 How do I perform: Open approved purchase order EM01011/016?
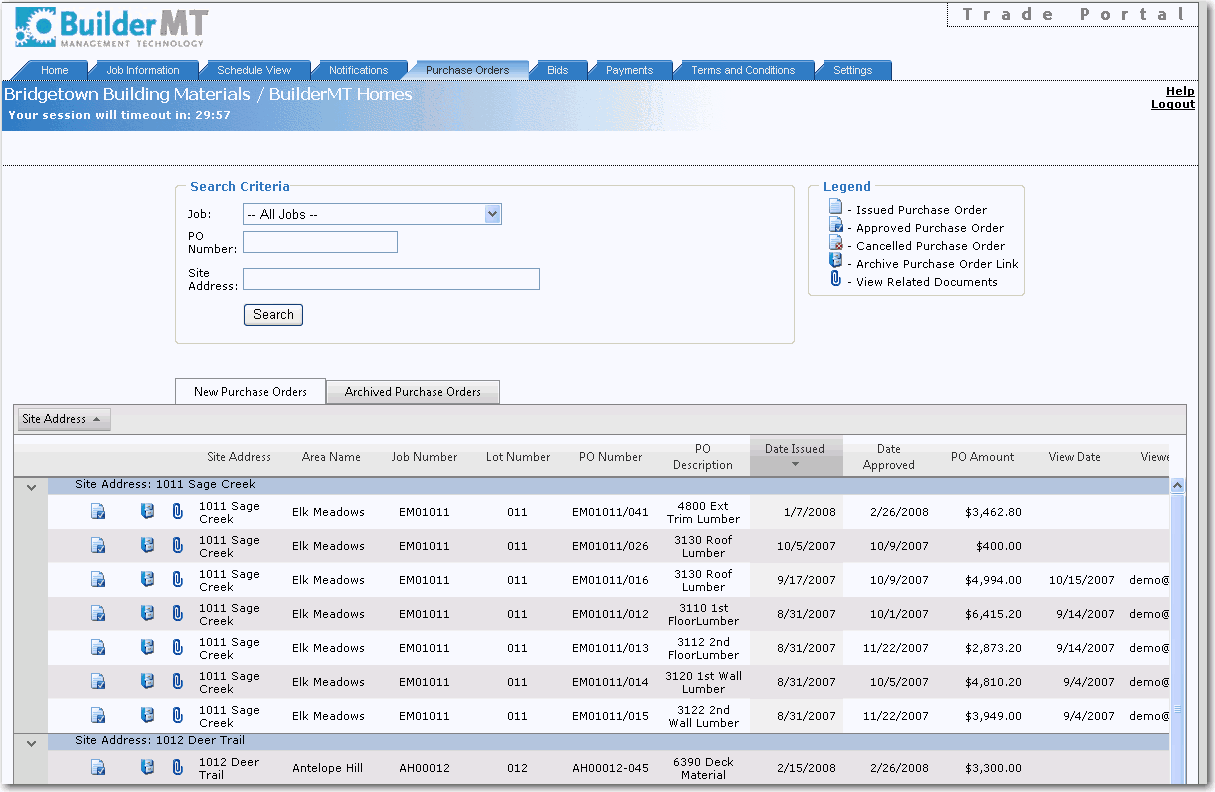tap(98, 580)
